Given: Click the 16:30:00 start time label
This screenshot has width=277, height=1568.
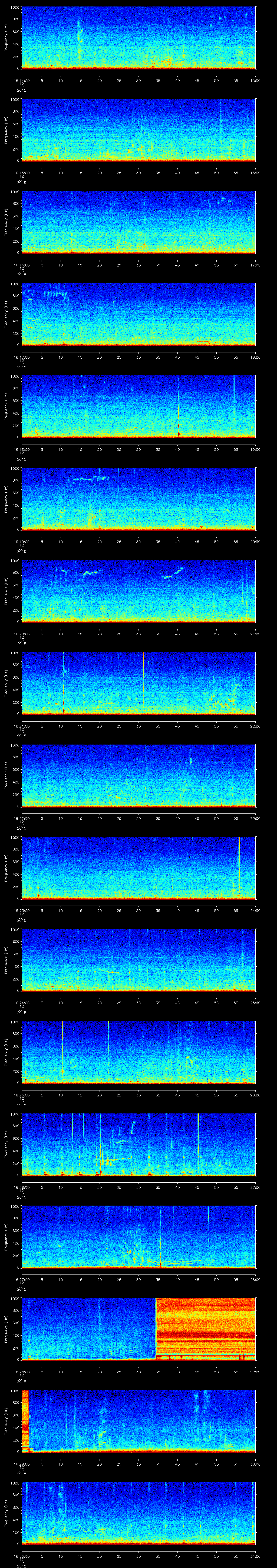Looking at the screenshot, I should pos(21,1556).
